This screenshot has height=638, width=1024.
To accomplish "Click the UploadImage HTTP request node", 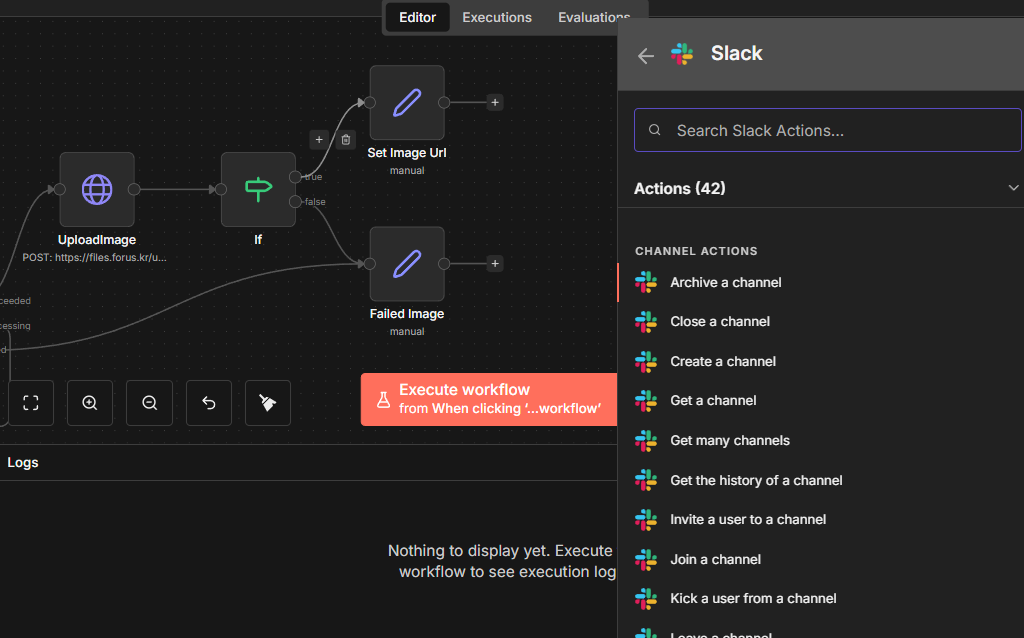I will 97,189.
